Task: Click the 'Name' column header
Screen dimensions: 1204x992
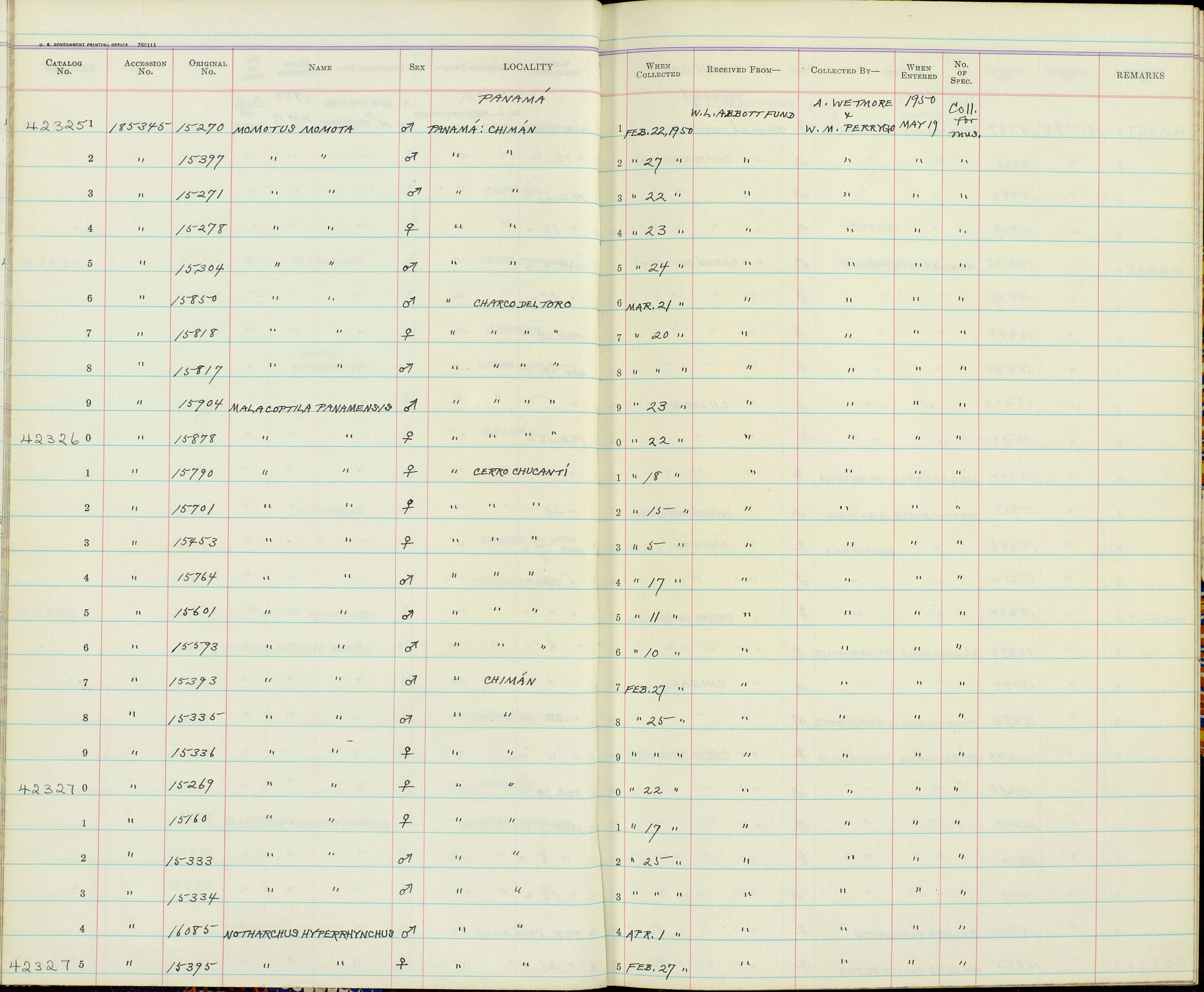Action: (x=320, y=67)
